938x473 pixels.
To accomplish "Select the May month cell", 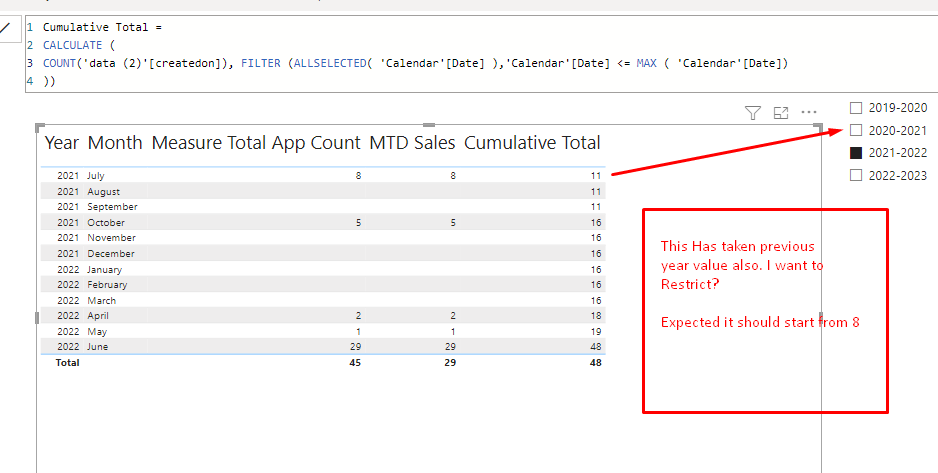I will [97, 332].
